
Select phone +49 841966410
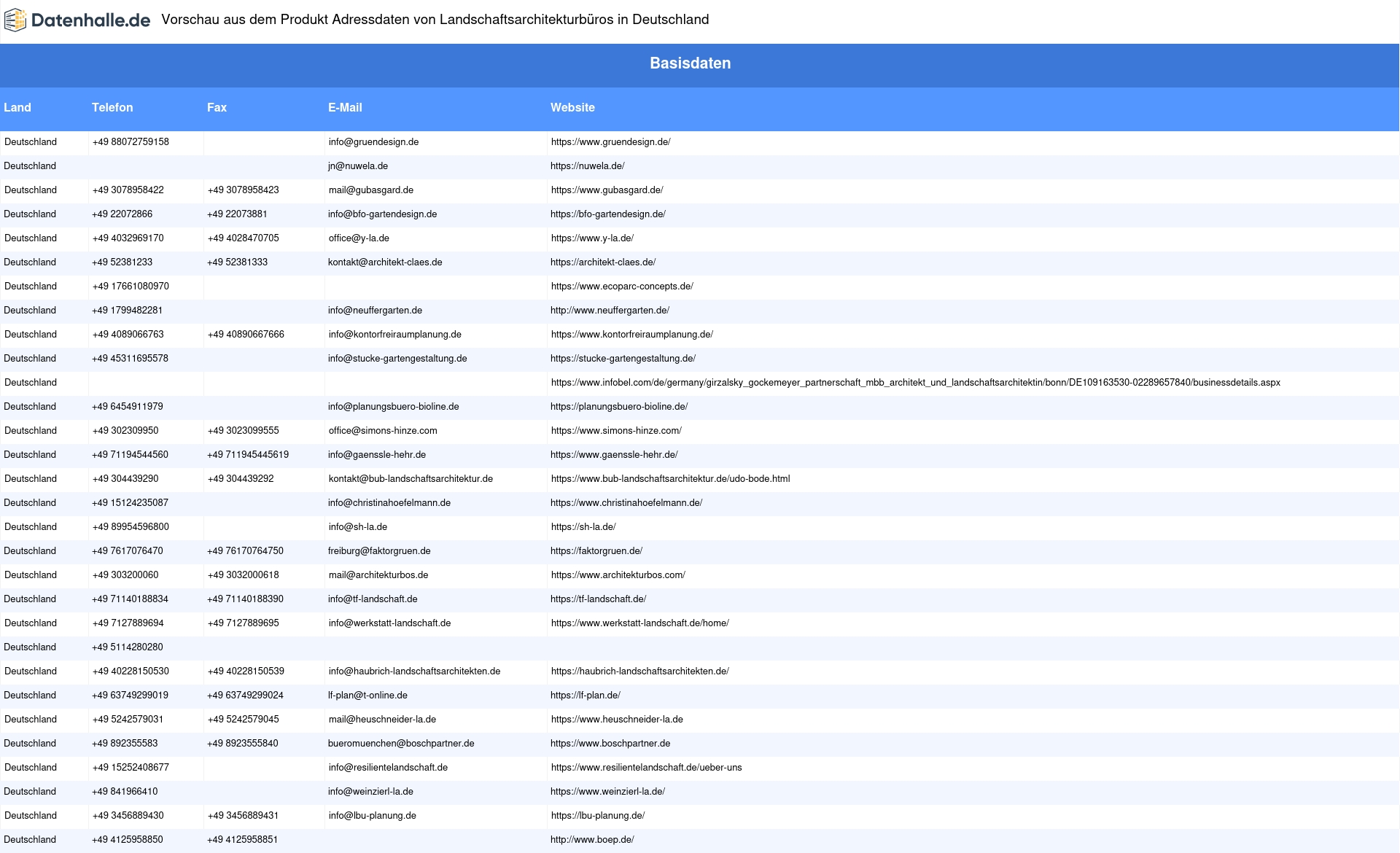(125, 792)
